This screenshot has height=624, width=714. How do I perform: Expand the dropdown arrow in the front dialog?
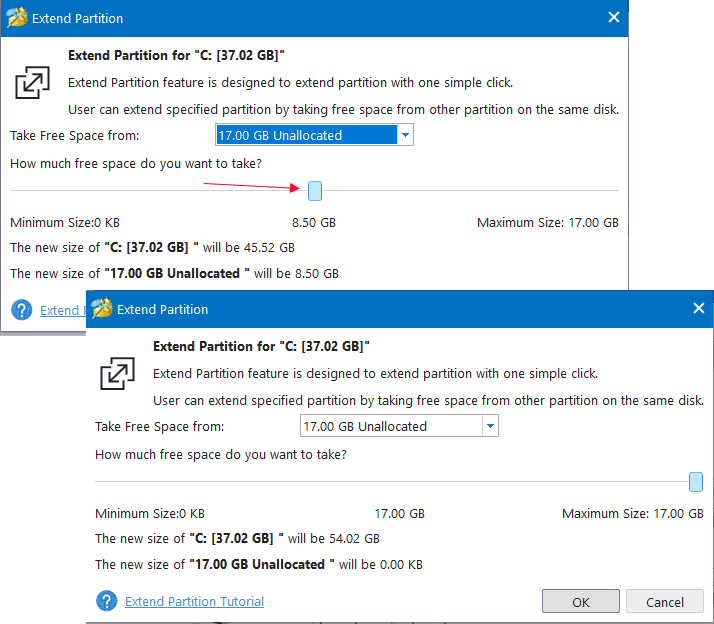coord(489,427)
